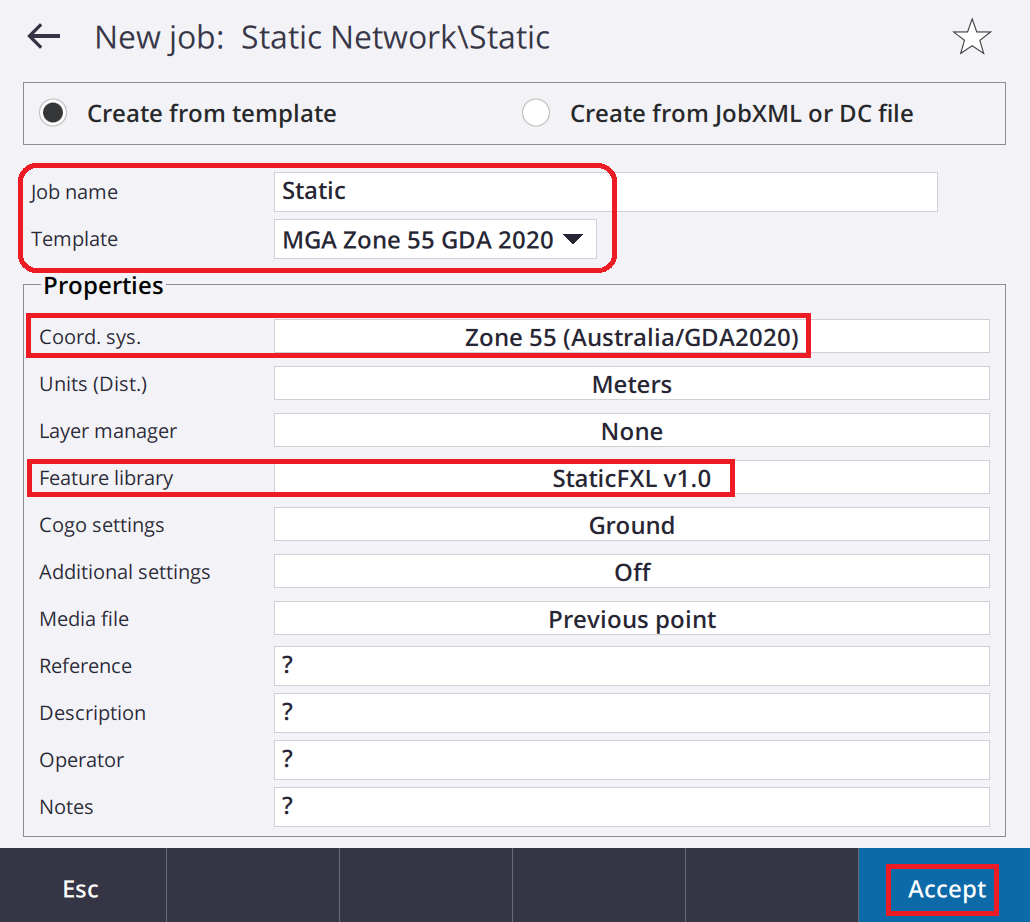Click the Layer manager label
This screenshot has width=1030, height=922.
(x=108, y=431)
